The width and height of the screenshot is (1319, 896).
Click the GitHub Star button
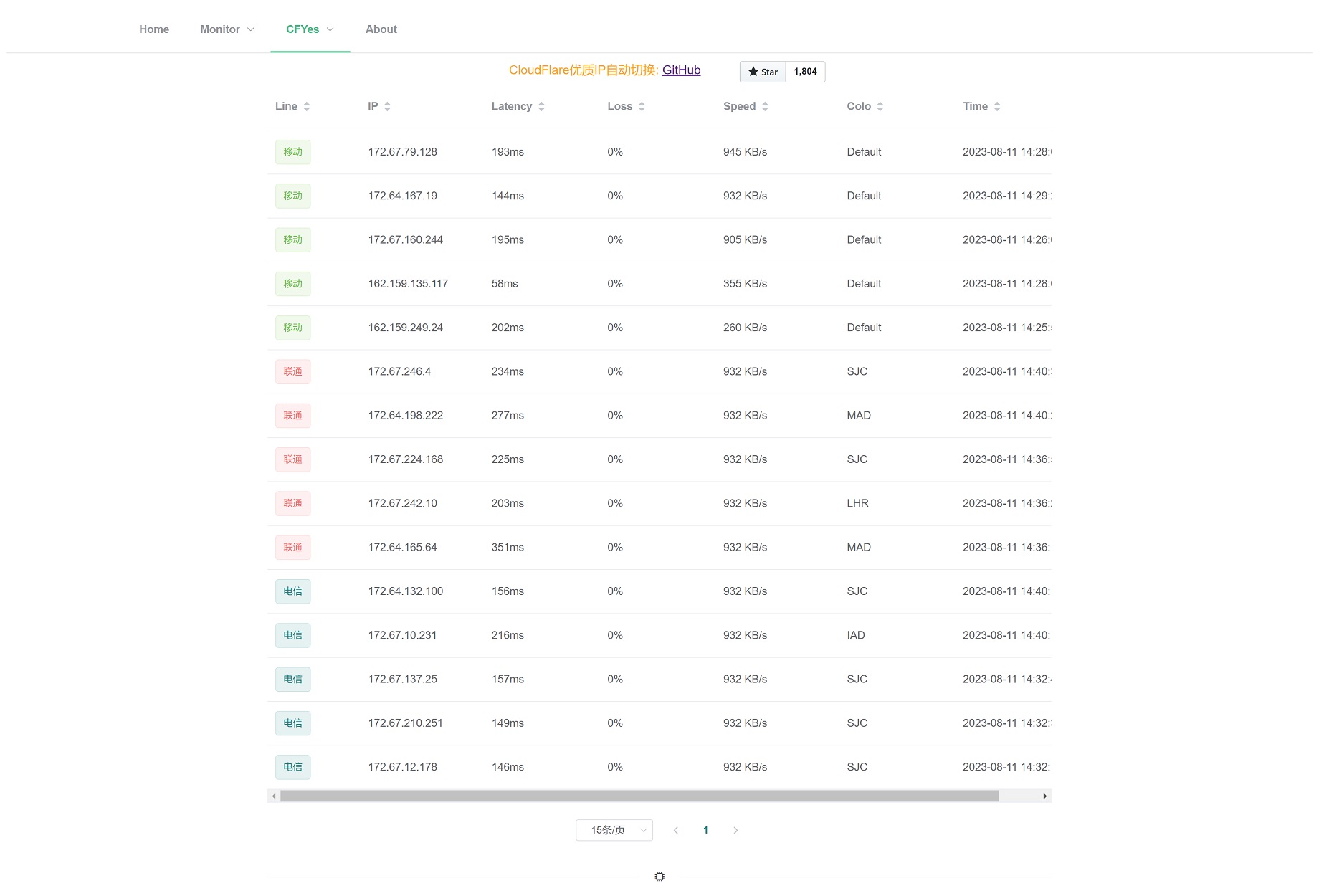coord(763,72)
